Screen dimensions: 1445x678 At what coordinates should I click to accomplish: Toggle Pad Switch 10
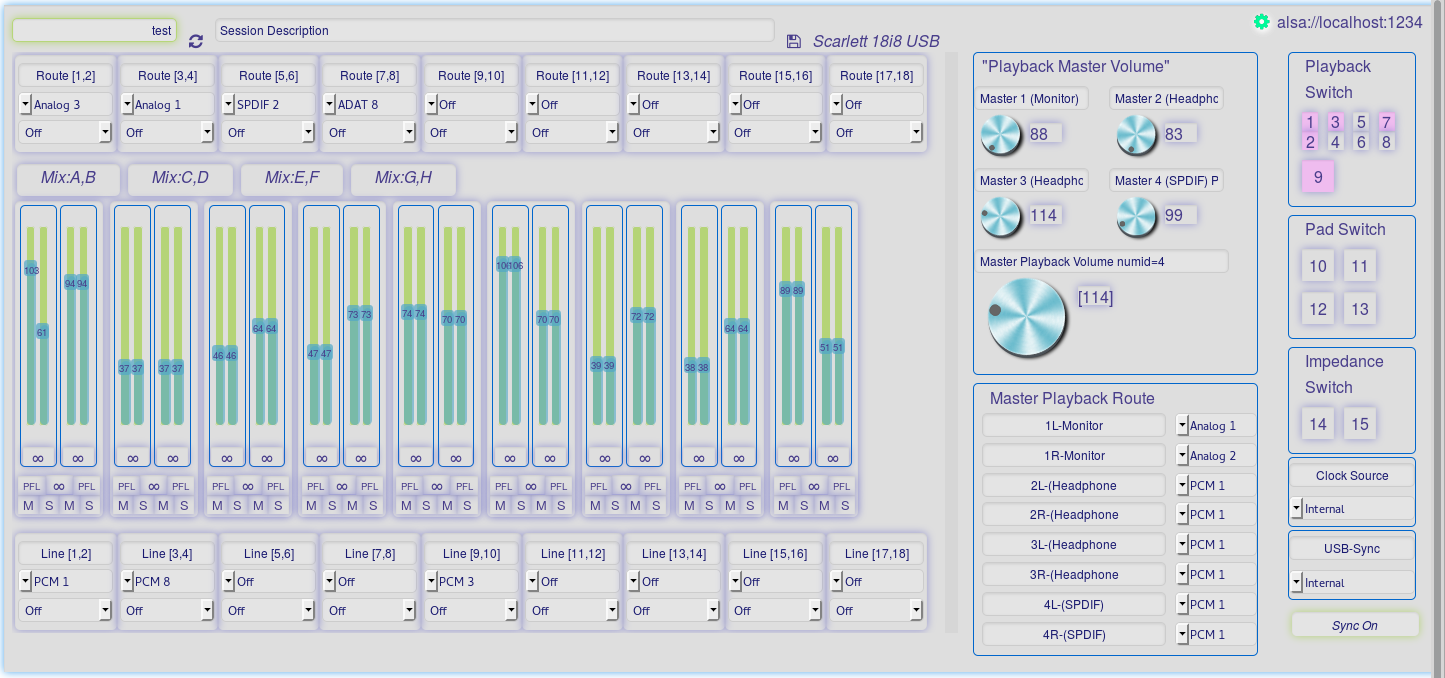1318,266
